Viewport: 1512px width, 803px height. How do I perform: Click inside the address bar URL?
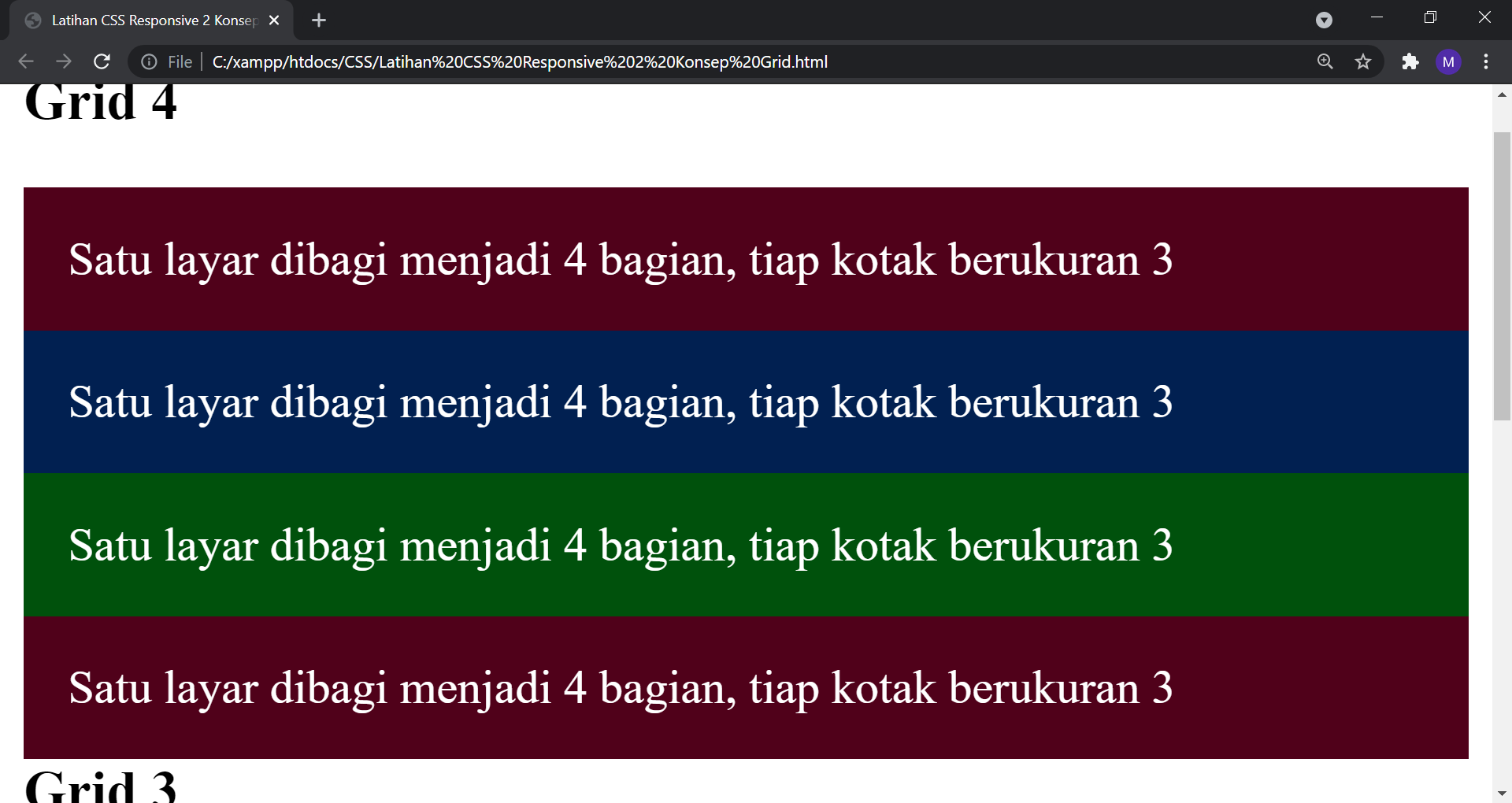[x=520, y=61]
